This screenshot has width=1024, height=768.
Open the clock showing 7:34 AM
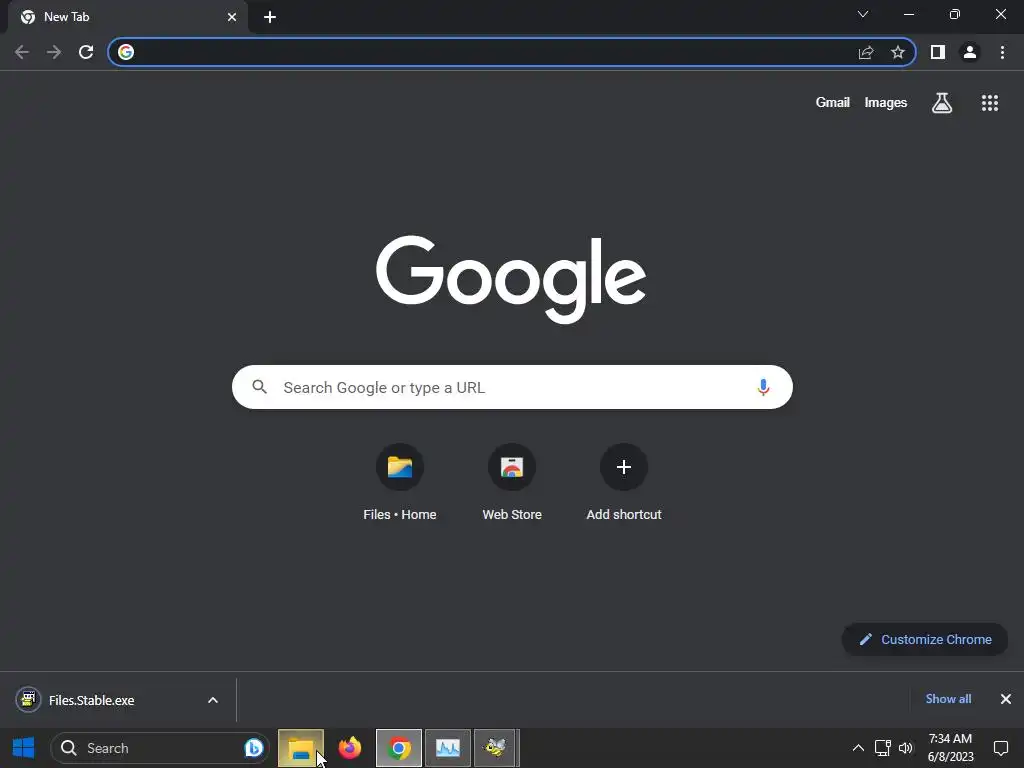click(x=950, y=748)
